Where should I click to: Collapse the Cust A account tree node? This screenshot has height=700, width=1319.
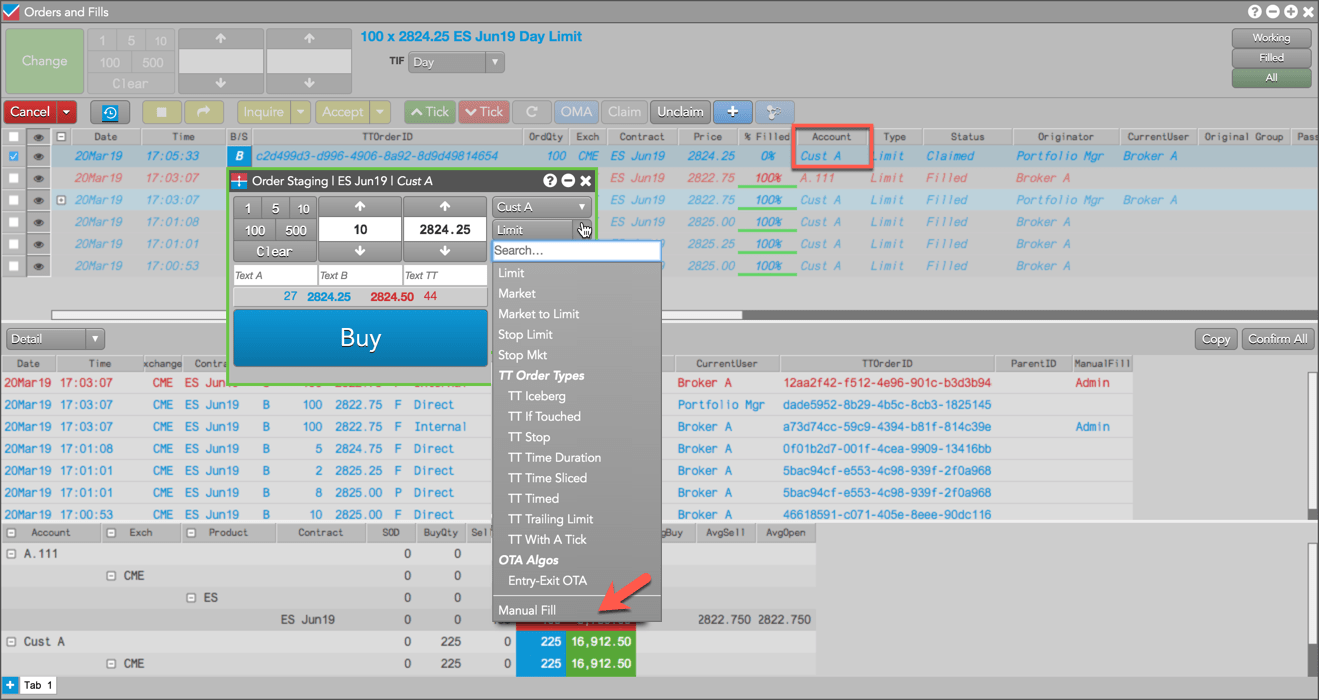(x=12, y=642)
